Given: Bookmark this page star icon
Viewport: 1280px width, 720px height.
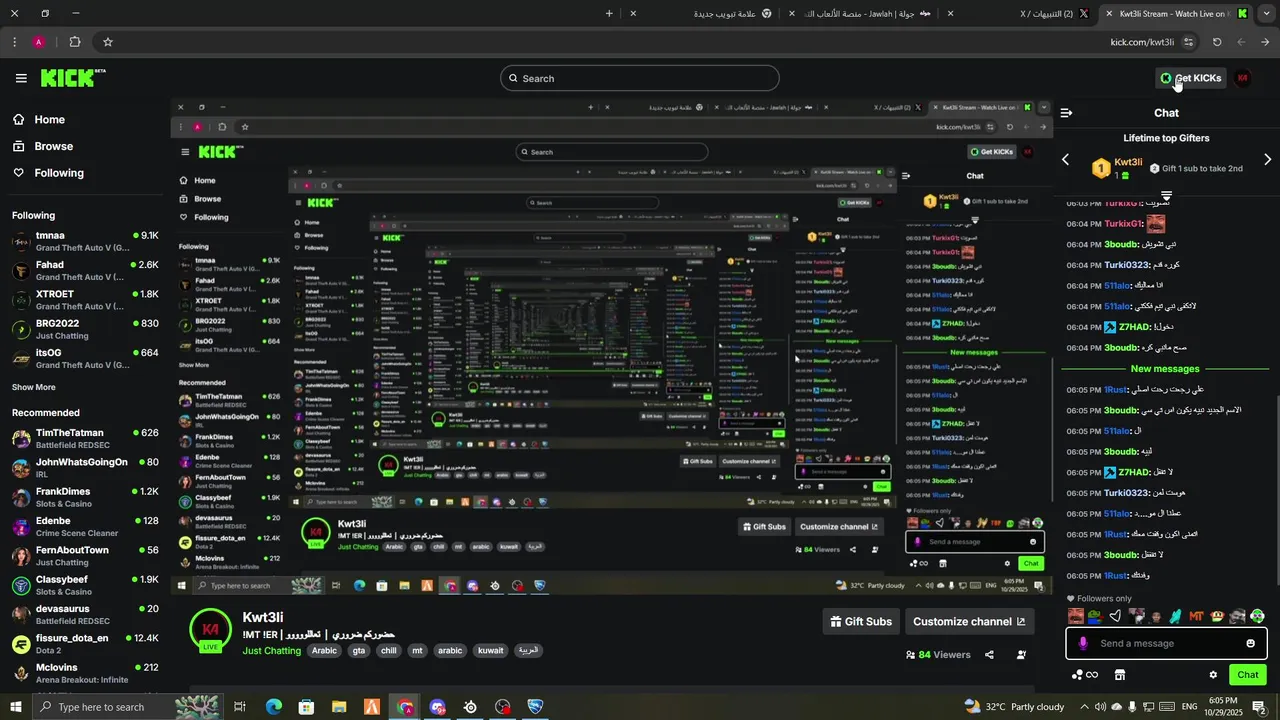Looking at the screenshot, I should pyautogui.click(x=108, y=42).
